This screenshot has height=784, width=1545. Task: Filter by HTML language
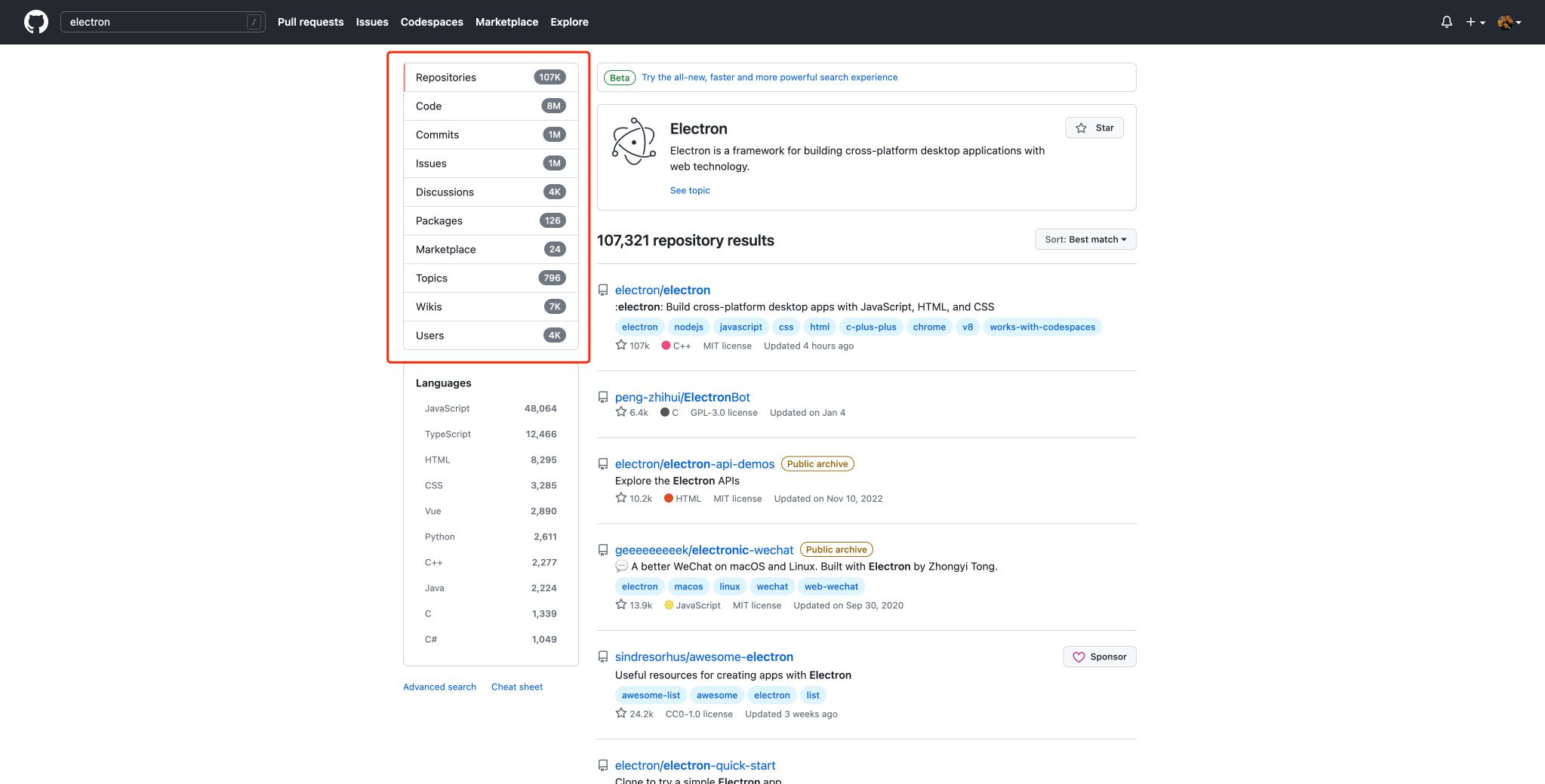[491, 460]
